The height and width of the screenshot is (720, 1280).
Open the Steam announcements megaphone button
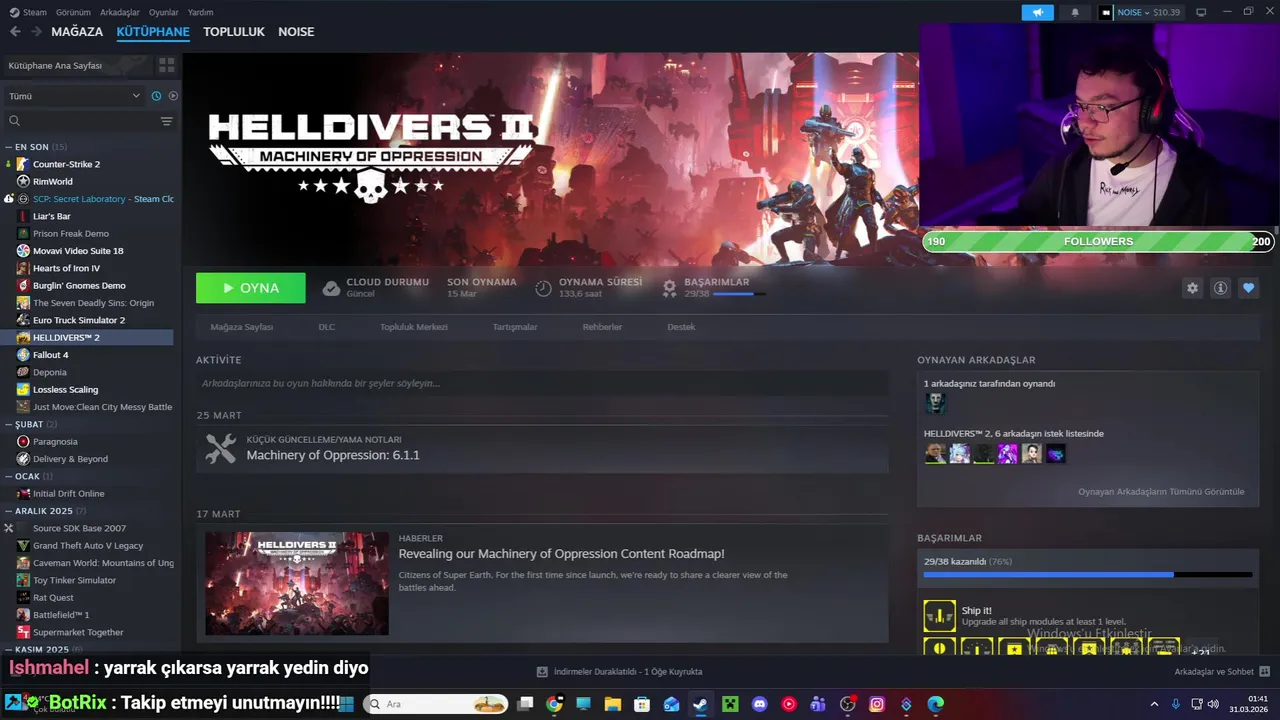coord(1037,12)
